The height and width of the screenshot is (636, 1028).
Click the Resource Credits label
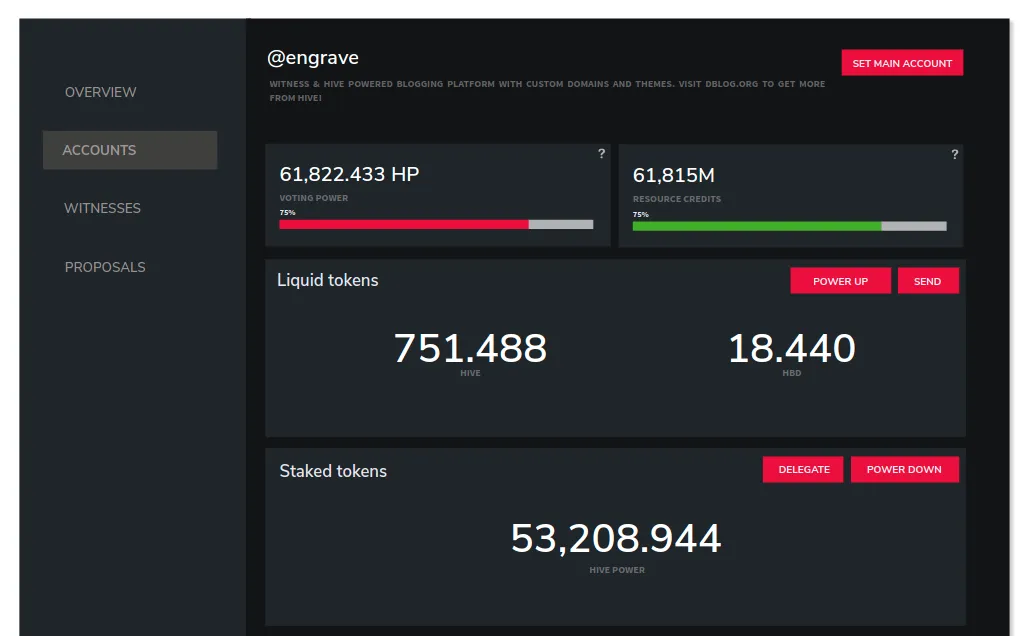pyautogui.click(x=677, y=199)
